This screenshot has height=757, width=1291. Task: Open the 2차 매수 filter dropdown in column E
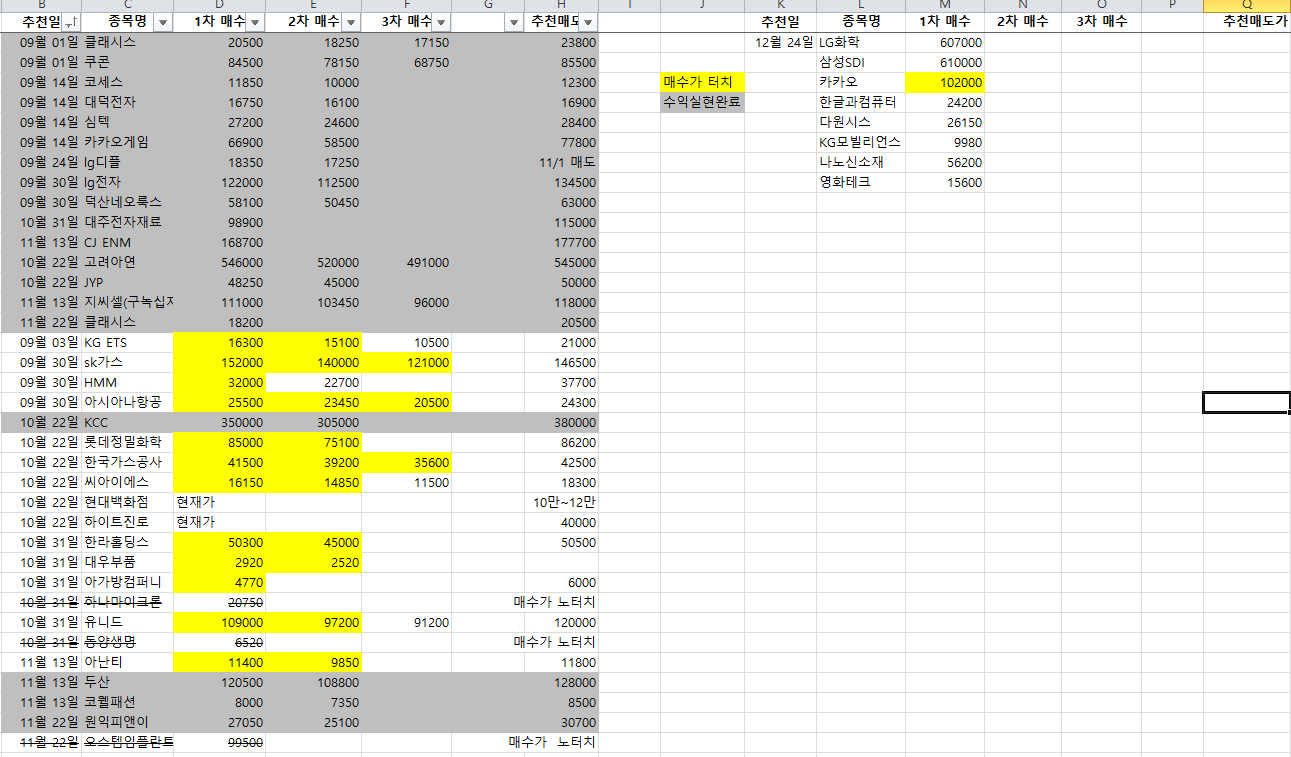[350, 22]
